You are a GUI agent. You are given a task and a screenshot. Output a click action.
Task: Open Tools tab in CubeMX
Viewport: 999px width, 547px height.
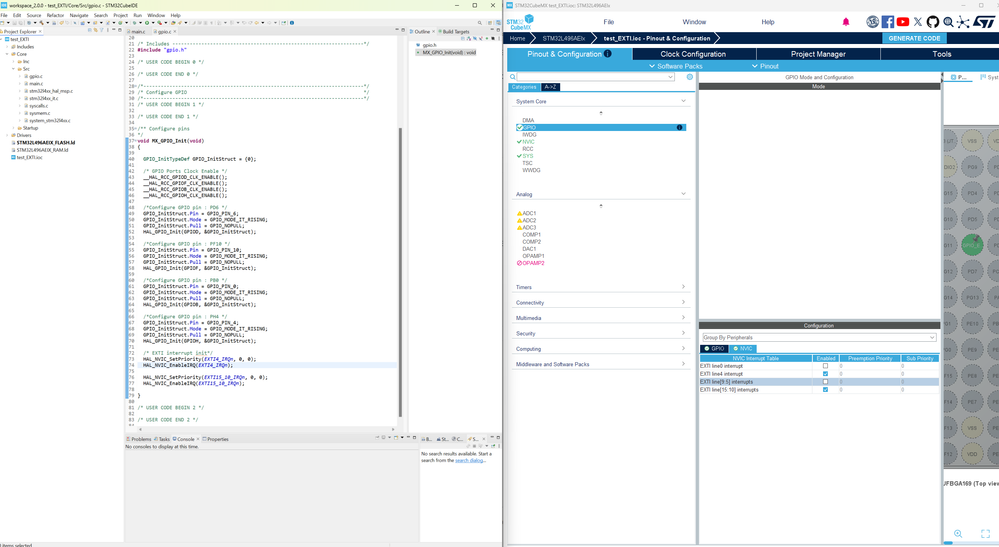click(941, 53)
